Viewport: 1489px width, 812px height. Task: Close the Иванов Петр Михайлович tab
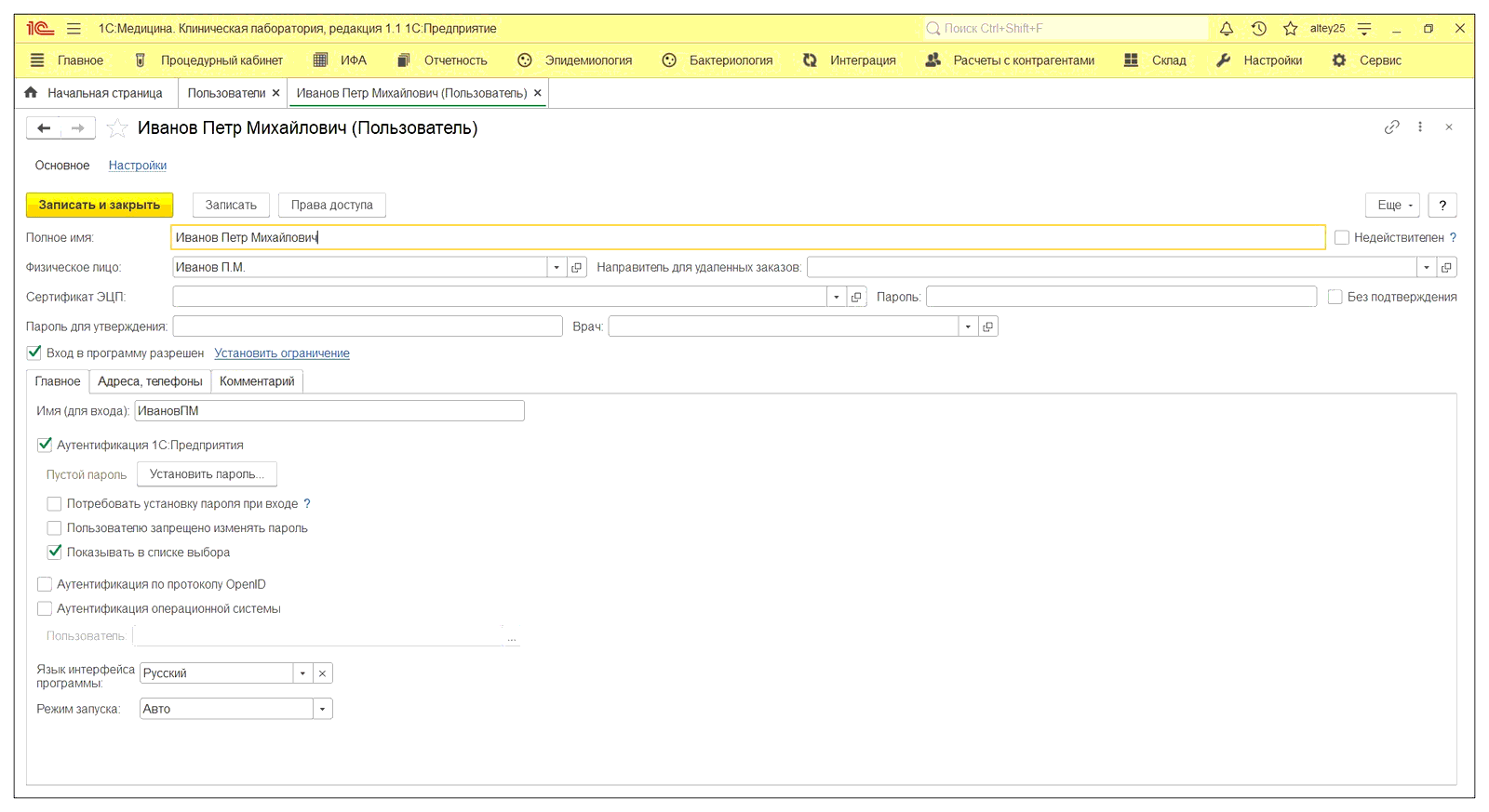tap(537, 93)
